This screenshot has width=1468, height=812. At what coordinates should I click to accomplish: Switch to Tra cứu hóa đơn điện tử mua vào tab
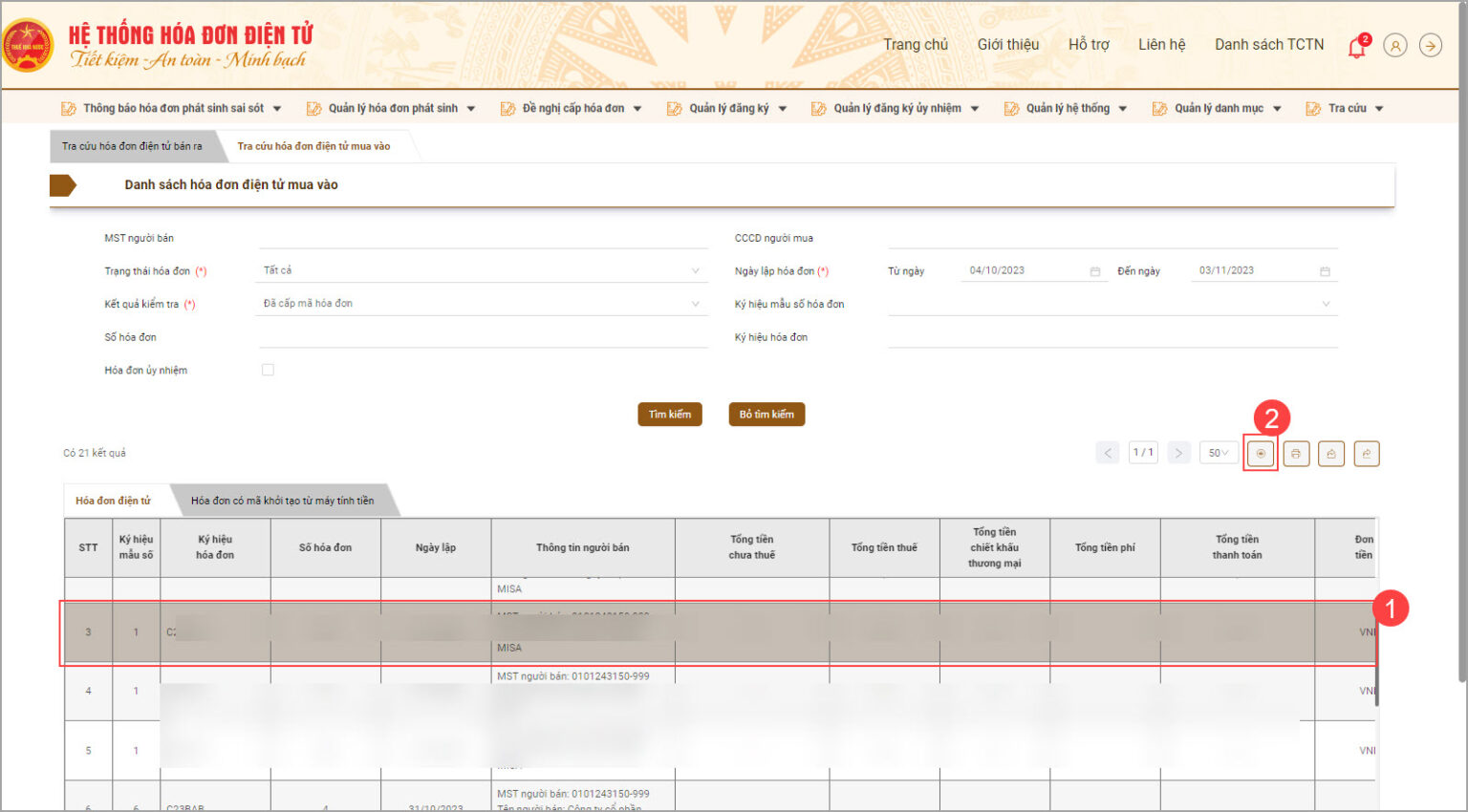(x=313, y=146)
